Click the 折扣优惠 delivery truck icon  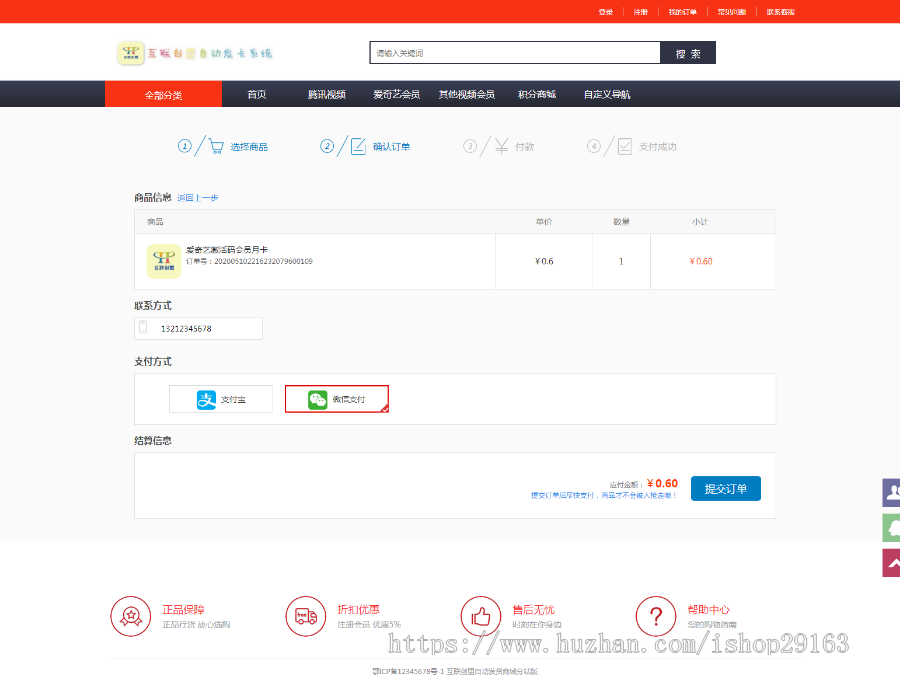pos(305,616)
